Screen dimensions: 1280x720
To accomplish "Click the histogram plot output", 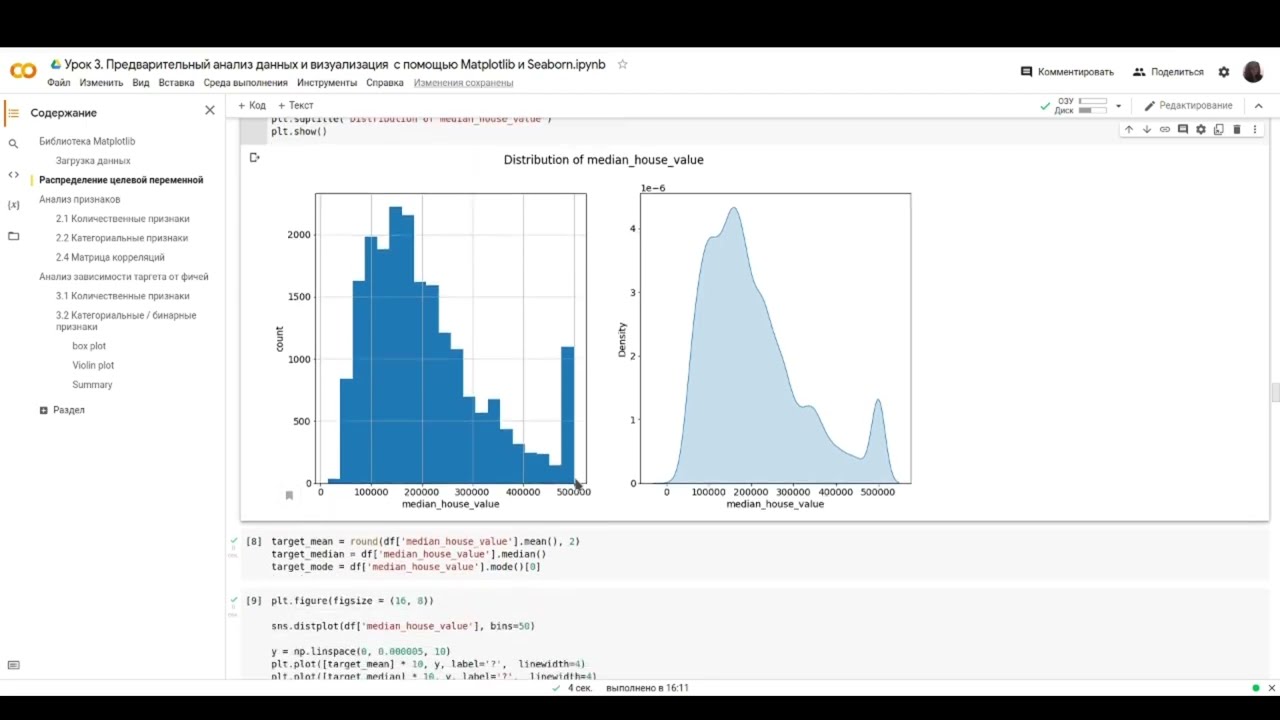I will tap(451, 338).
